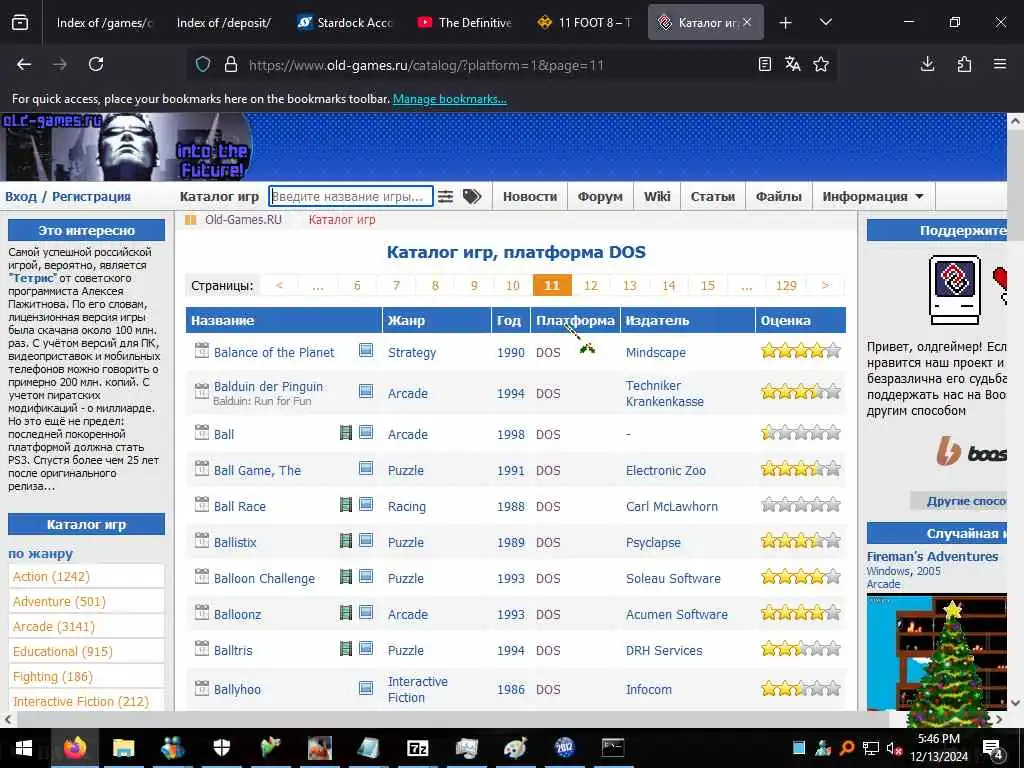Open the Форум menu item

tap(600, 197)
